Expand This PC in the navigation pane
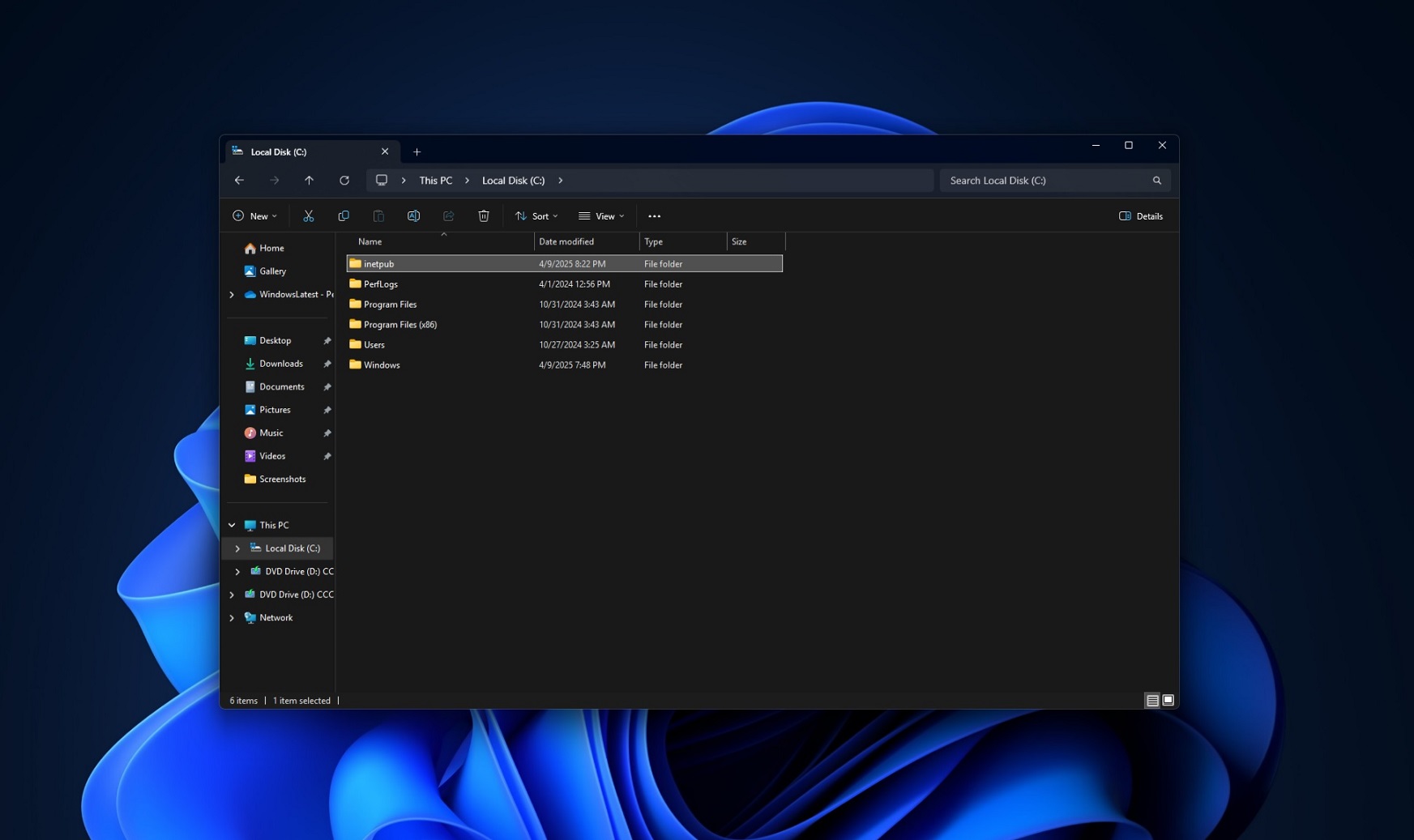The width and height of the screenshot is (1414, 840). pyautogui.click(x=232, y=525)
